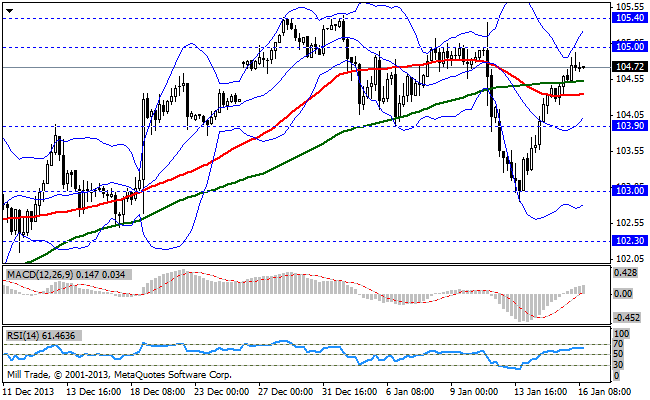Click the RSI 50 level label

(x=619, y=354)
